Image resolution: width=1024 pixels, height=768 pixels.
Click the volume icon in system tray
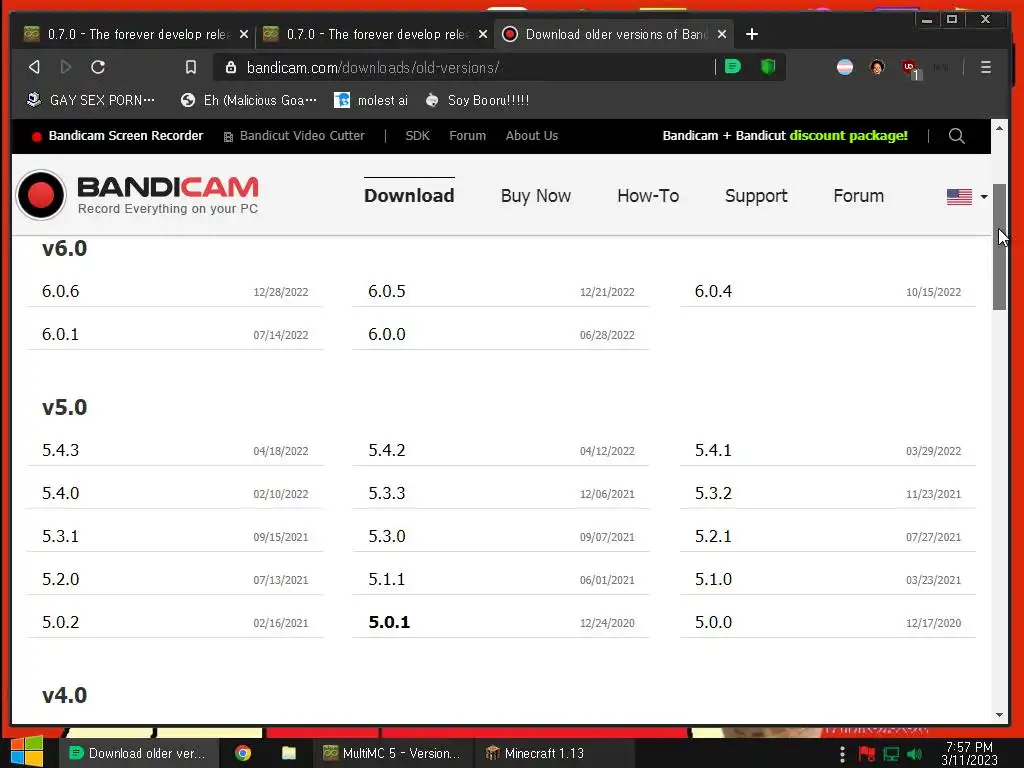point(915,754)
